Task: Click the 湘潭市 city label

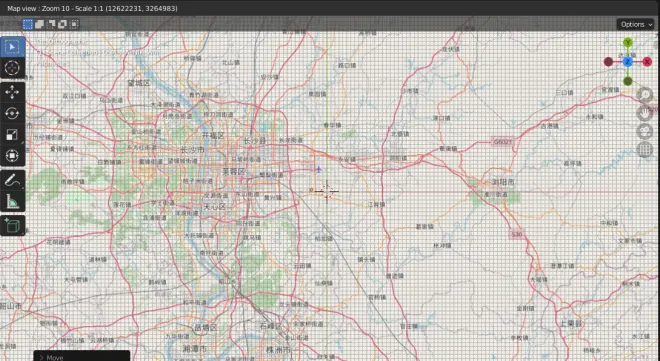Action: [x=195, y=349]
